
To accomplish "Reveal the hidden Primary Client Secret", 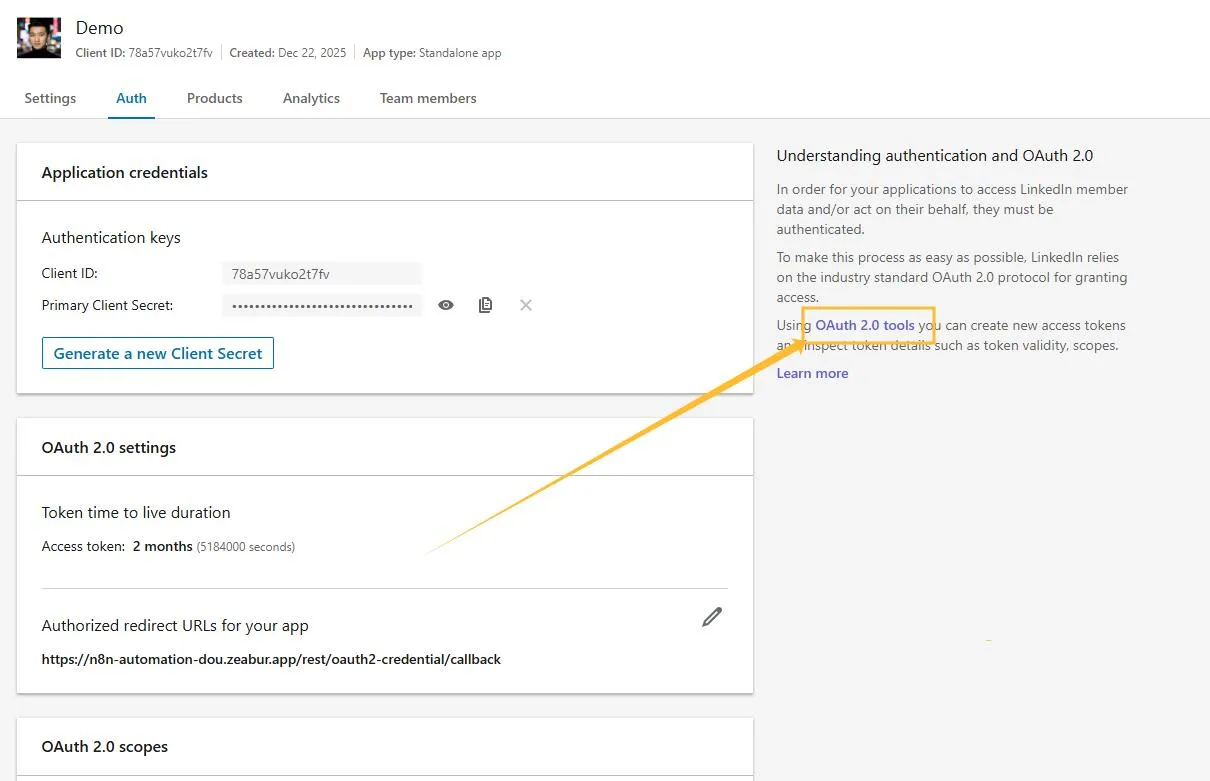I will pyautogui.click(x=446, y=305).
